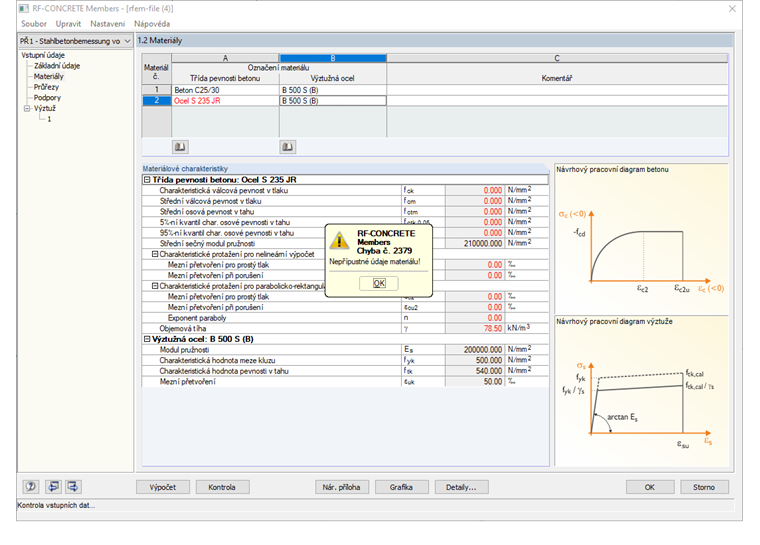This screenshot has height=545, width=760.
Task: Click Beton C25/30 cell
Action: (225, 90)
